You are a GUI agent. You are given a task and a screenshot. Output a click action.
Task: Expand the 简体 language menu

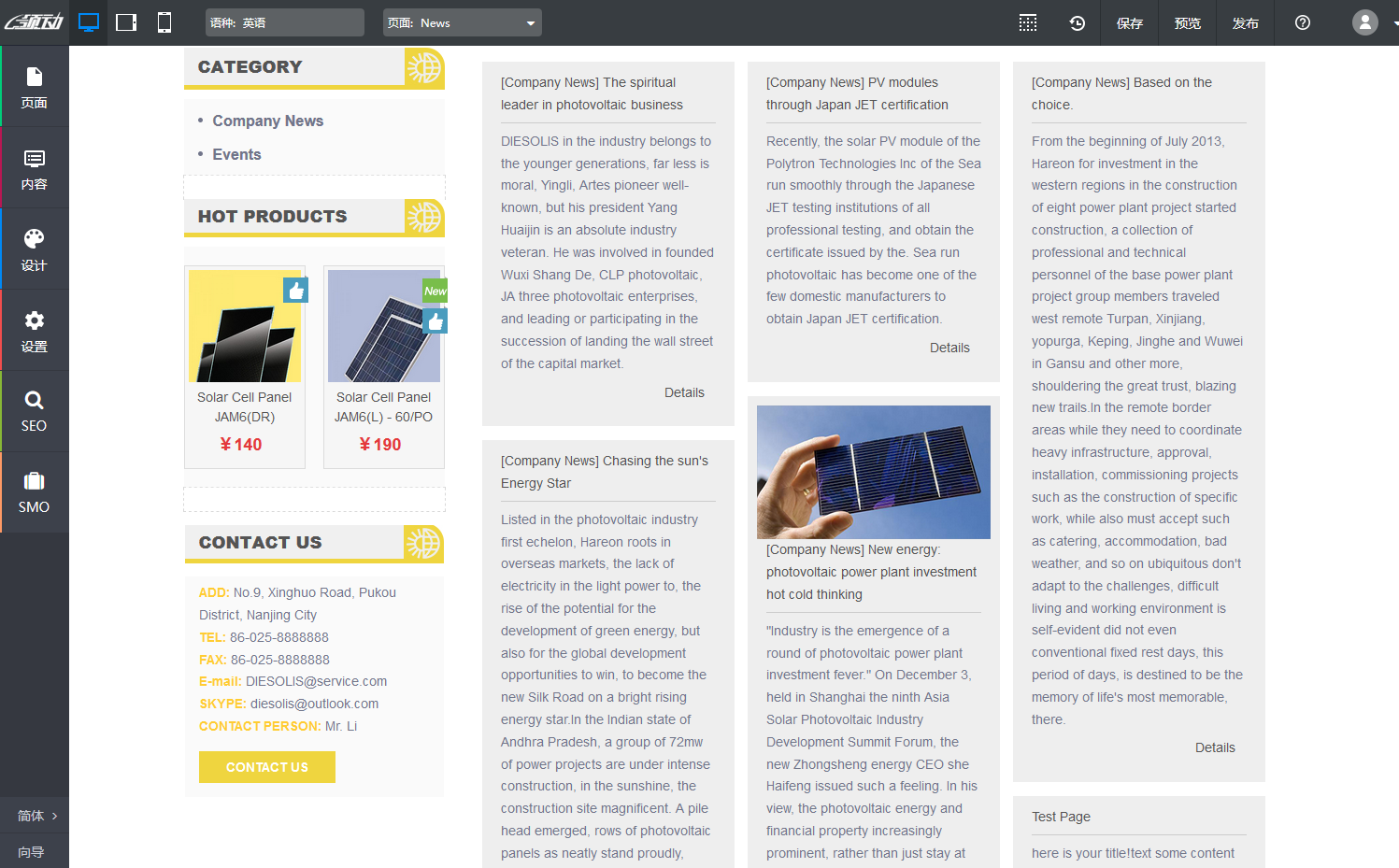tap(35, 816)
